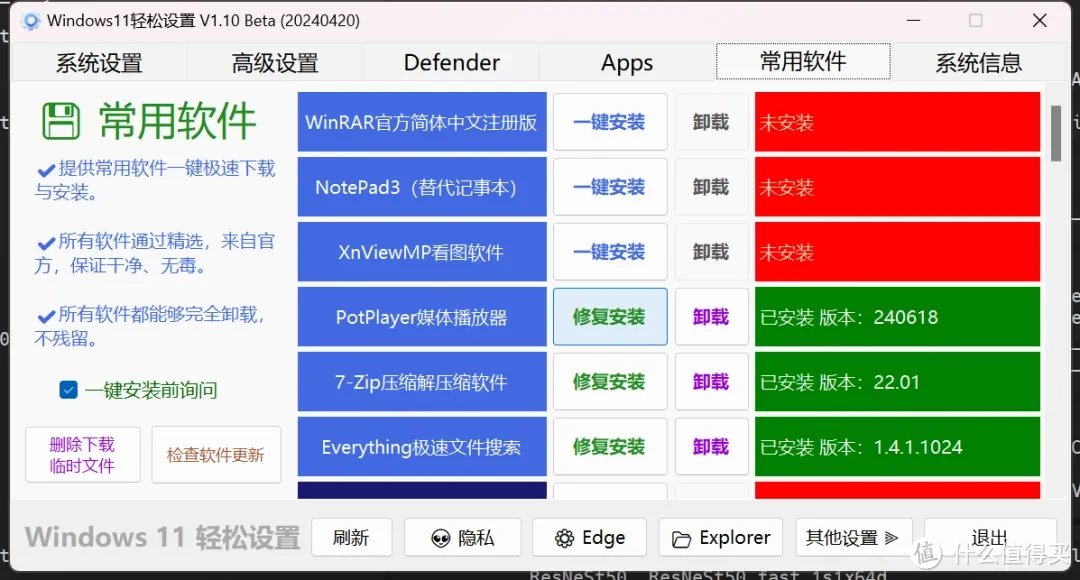Click the WinRAR官方简体中文注册版 button
Screen dimensions: 1080x580
tap(422, 122)
